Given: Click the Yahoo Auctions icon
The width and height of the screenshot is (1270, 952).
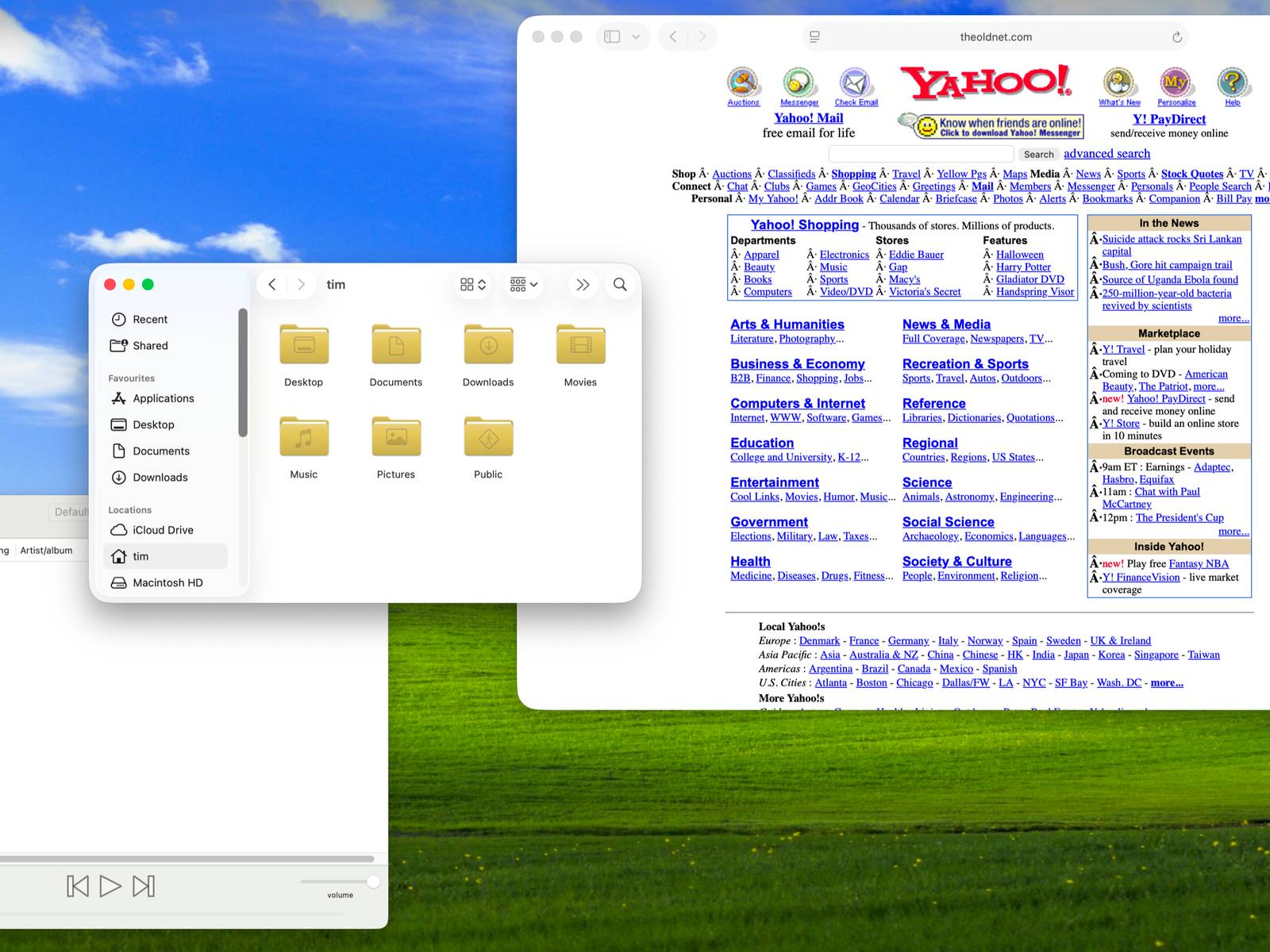Looking at the screenshot, I should point(743,83).
